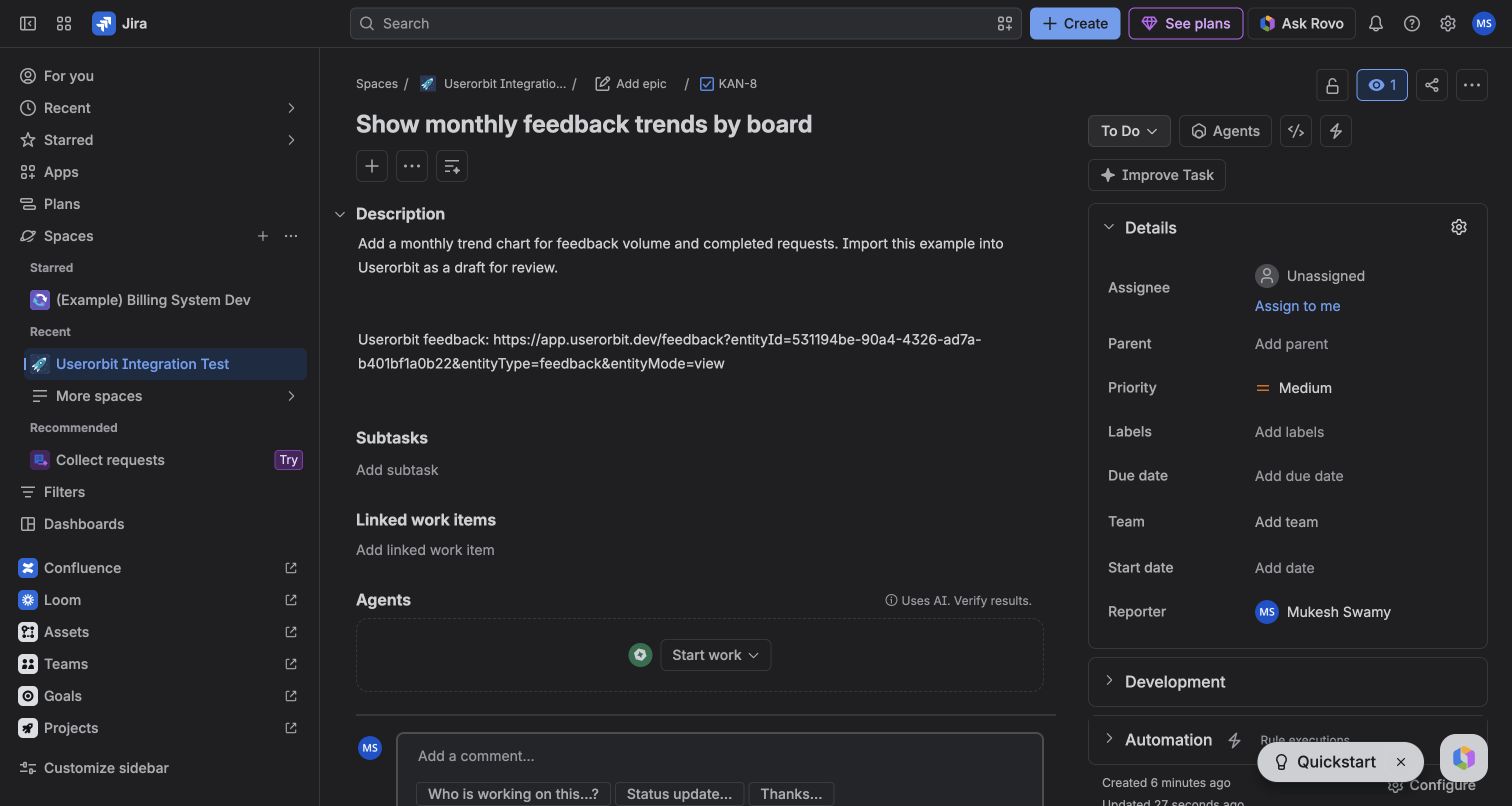Open the Start work dropdown
Image resolution: width=1512 pixels, height=806 pixels.
[716, 655]
